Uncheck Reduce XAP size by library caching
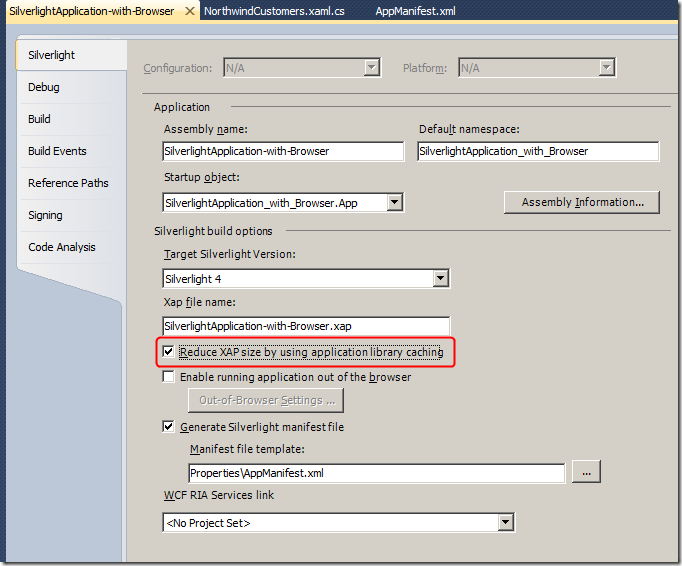Image resolution: width=682 pixels, height=566 pixels. click(168, 352)
